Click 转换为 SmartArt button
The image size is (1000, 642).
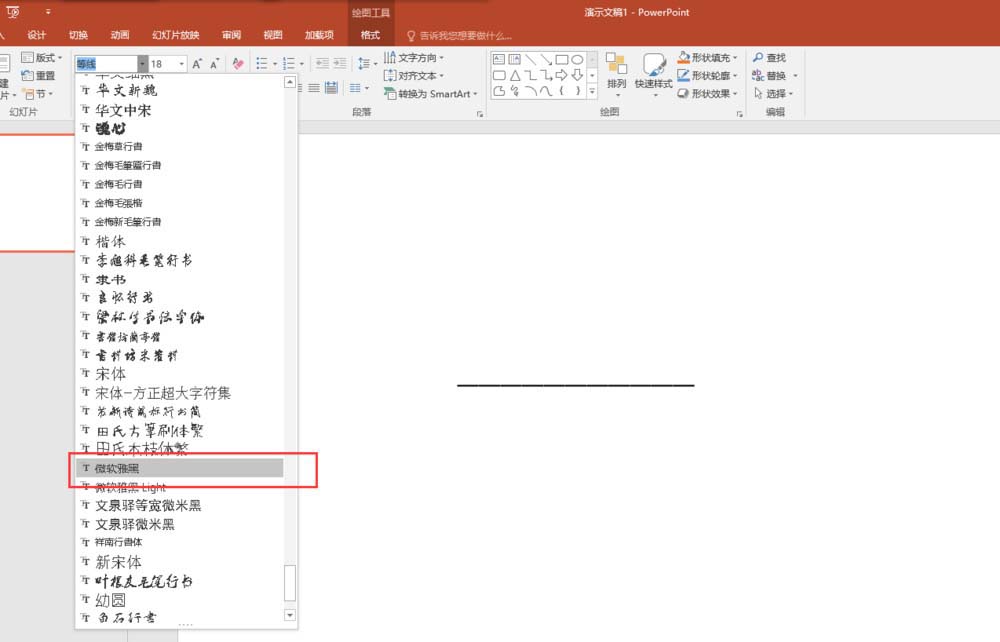432,93
